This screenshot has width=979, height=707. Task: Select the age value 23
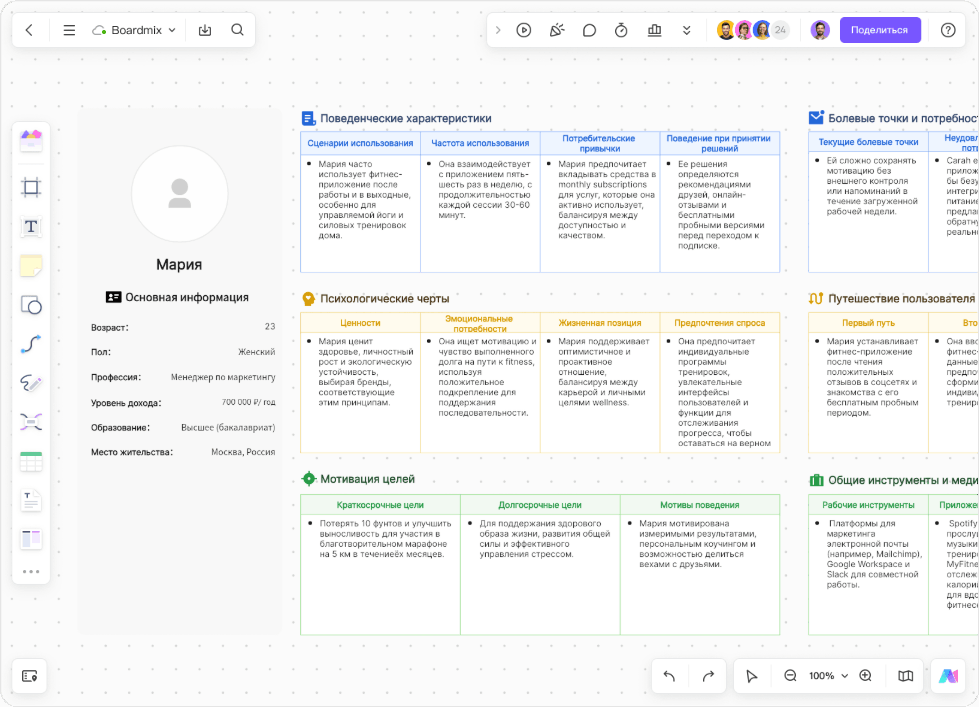point(270,327)
